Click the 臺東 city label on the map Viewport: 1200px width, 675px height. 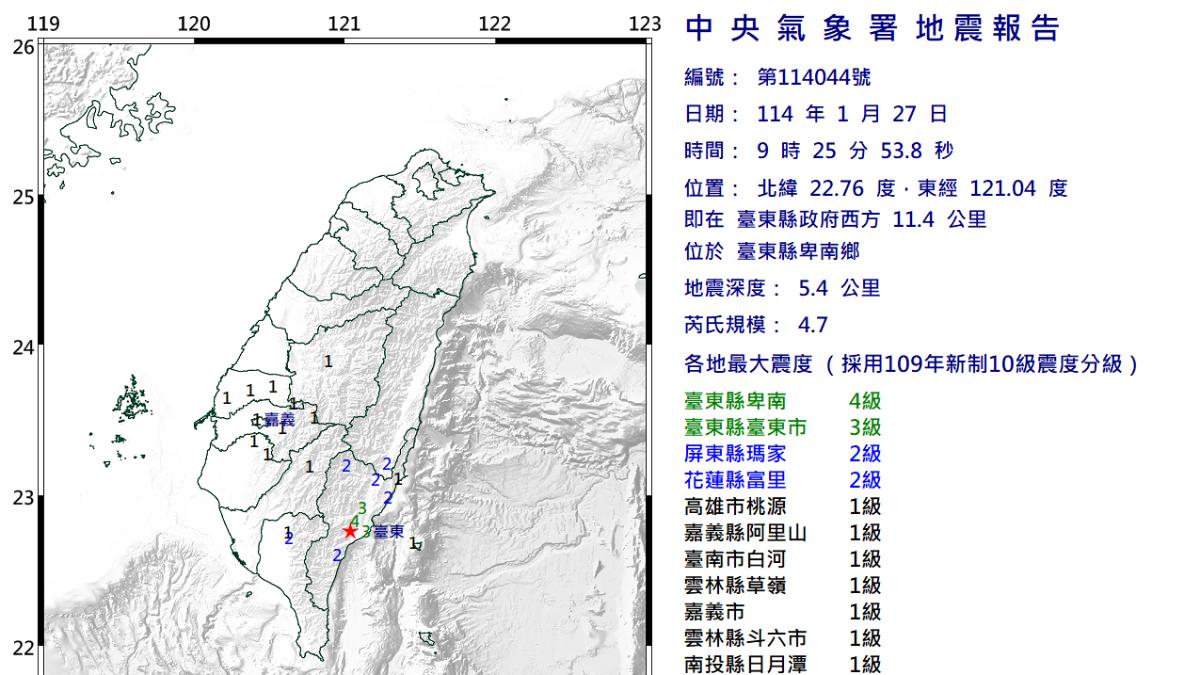390,532
